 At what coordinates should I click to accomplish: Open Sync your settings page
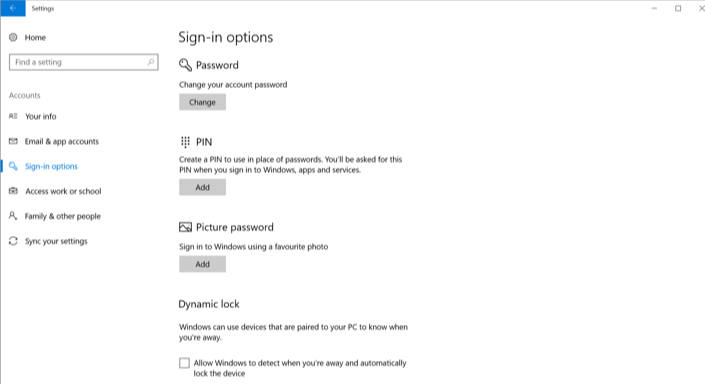56,241
